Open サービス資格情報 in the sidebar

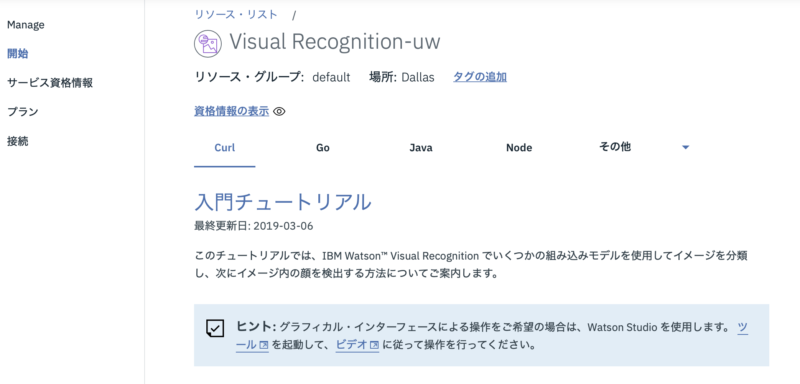coord(50,83)
